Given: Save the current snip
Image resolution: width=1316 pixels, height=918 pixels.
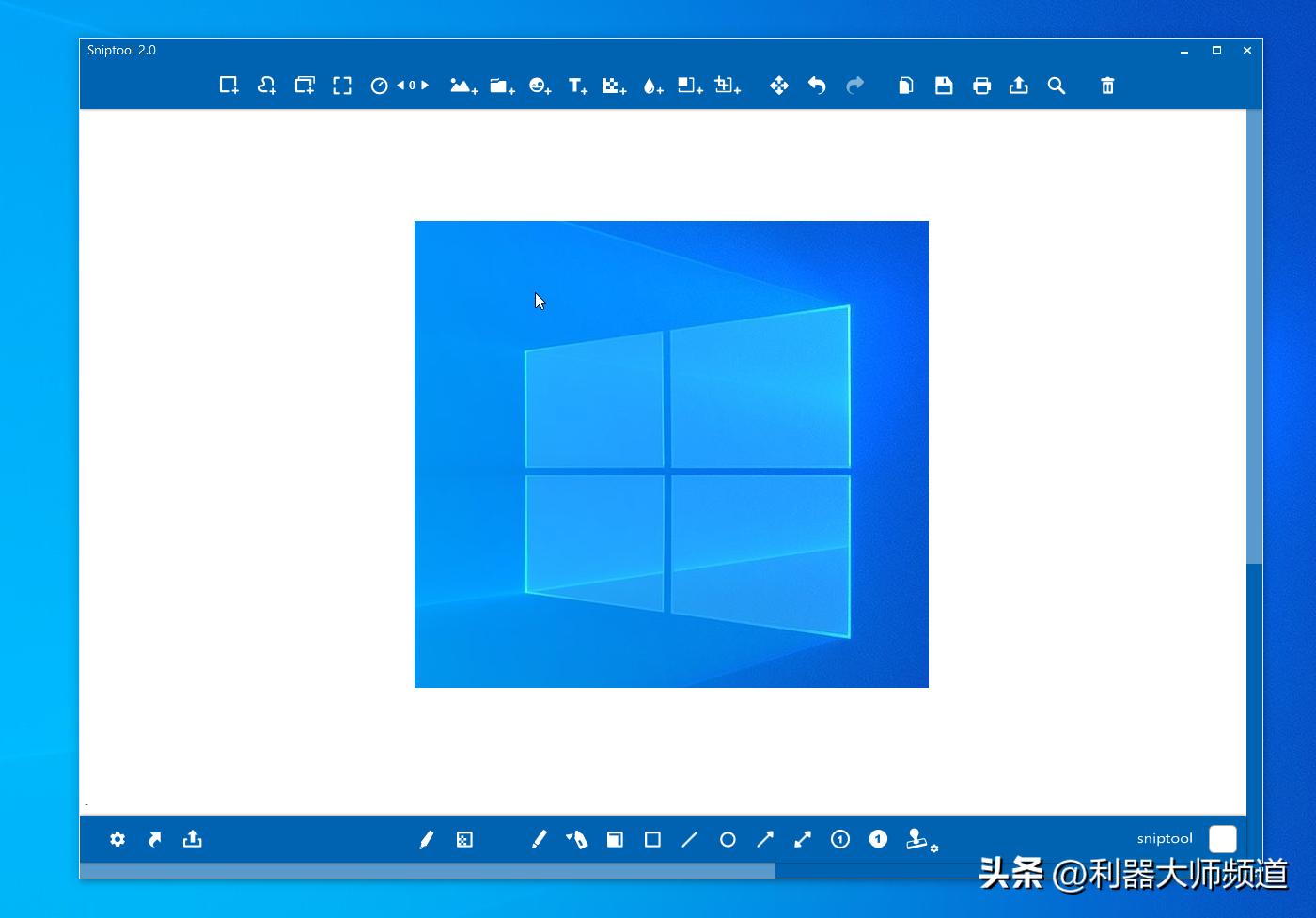Looking at the screenshot, I should (x=944, y=85).
